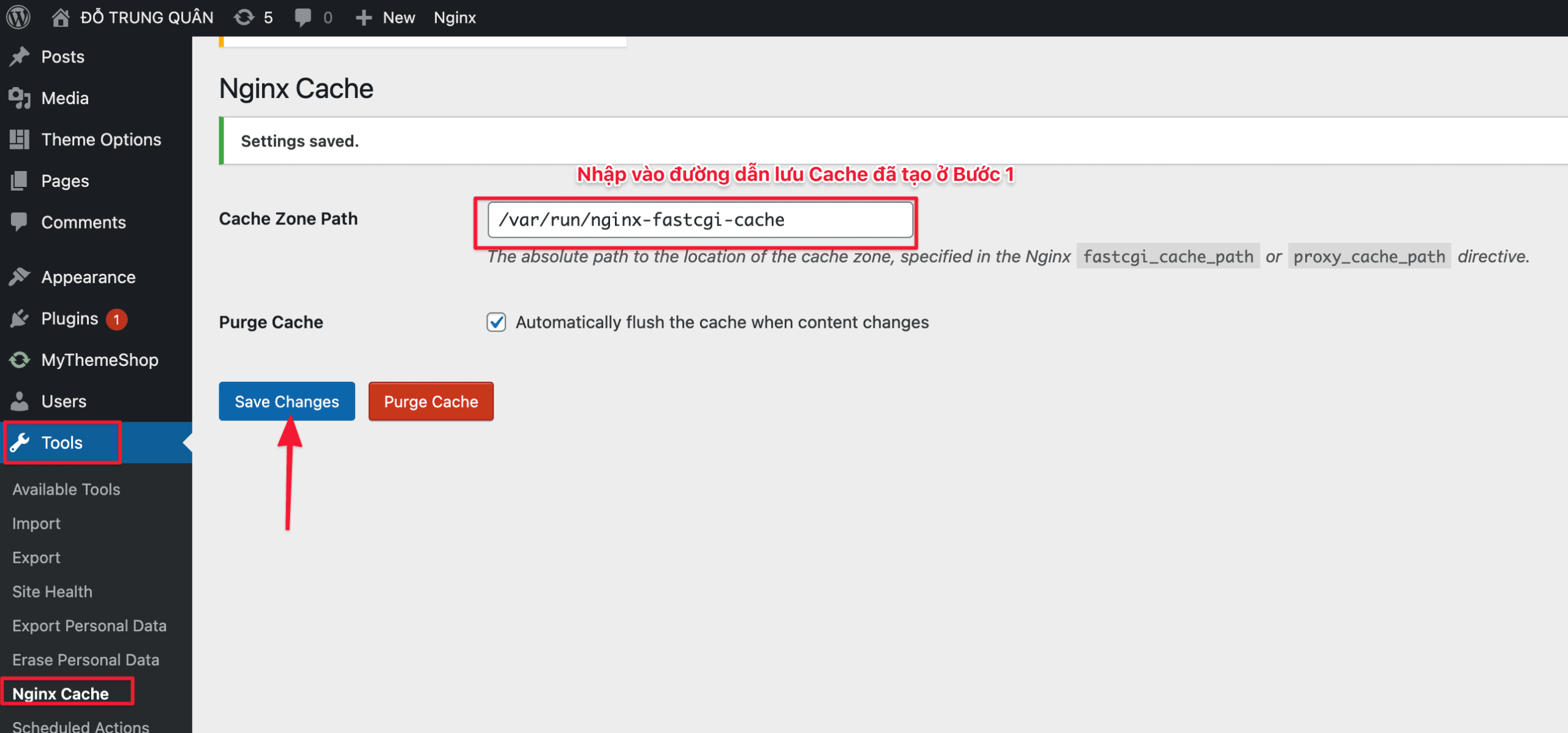Open the Users person icon
Image resolution: width=1568 pixels, height=733 pixels.
(x=19, y=401)
